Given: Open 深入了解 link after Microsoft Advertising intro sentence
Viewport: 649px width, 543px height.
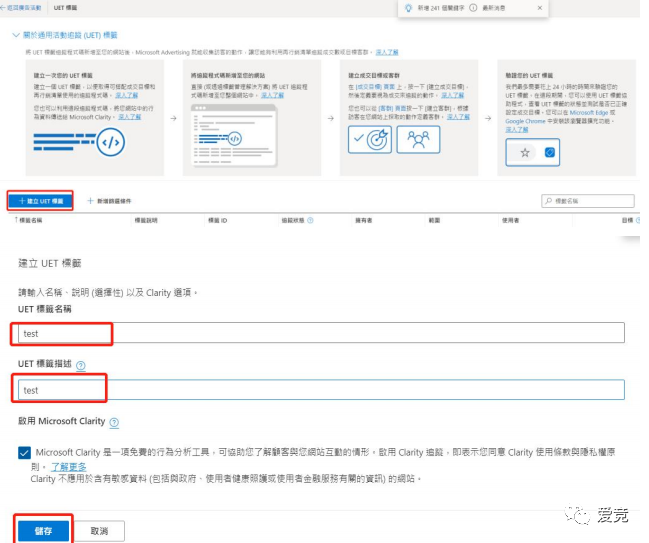Looking at the screenshot, I should pyautogui.click(x=387, y=52).
